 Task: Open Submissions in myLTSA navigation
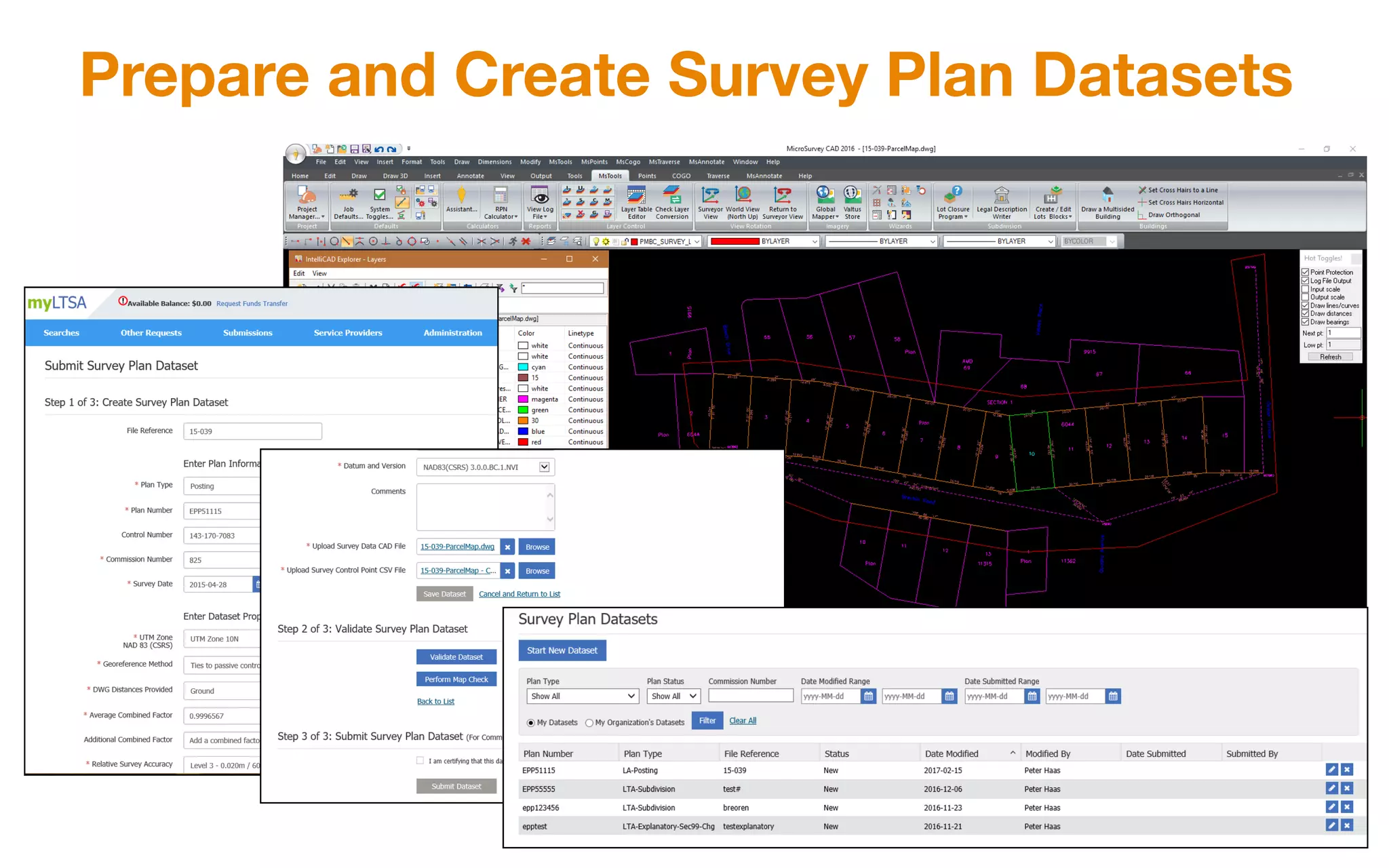(248, 333)
